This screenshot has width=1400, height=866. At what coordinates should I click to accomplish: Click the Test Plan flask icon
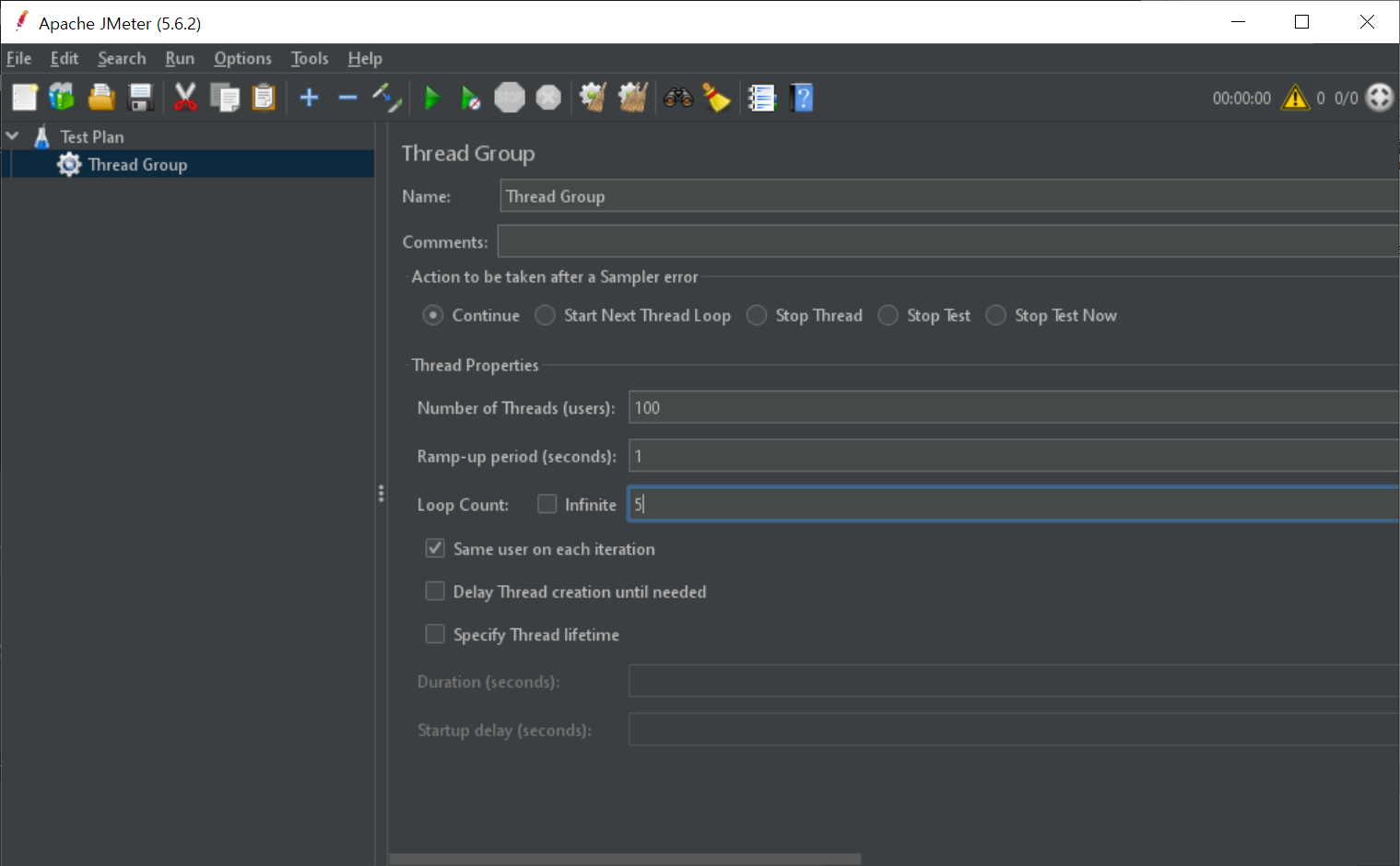tap(41, 137)
